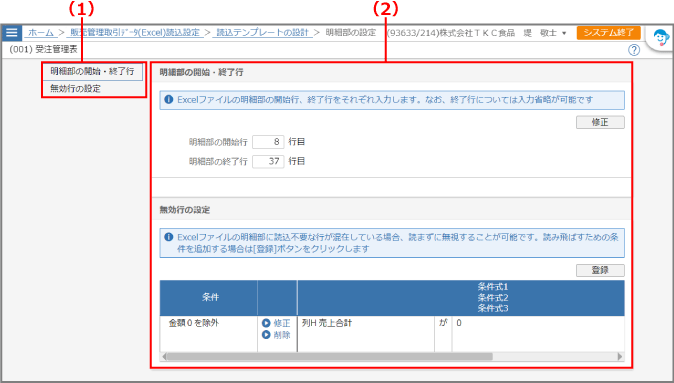Click the info icon in 明細部の開始・終了行 notice

point(168,99)
